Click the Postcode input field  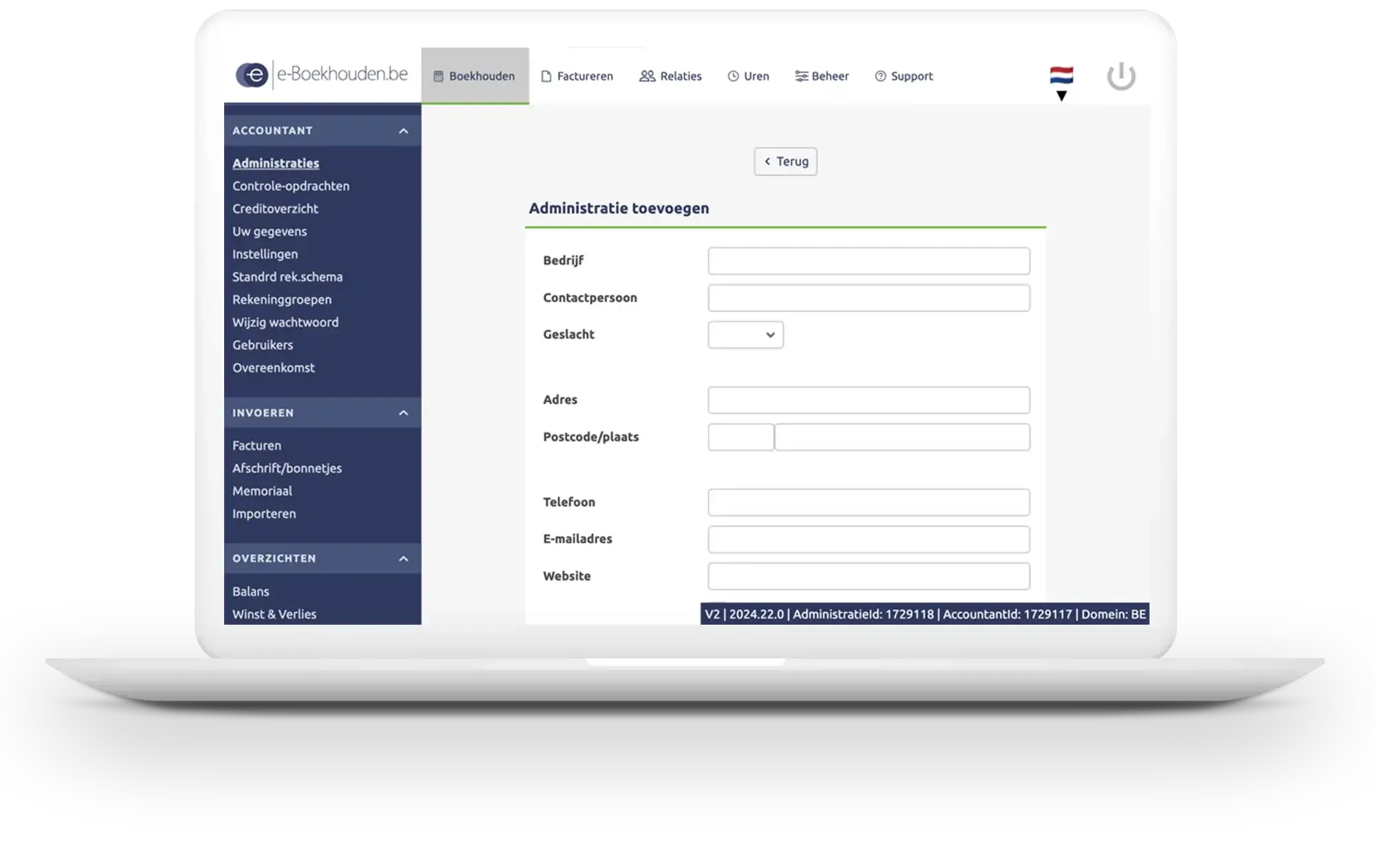(741, 437)
